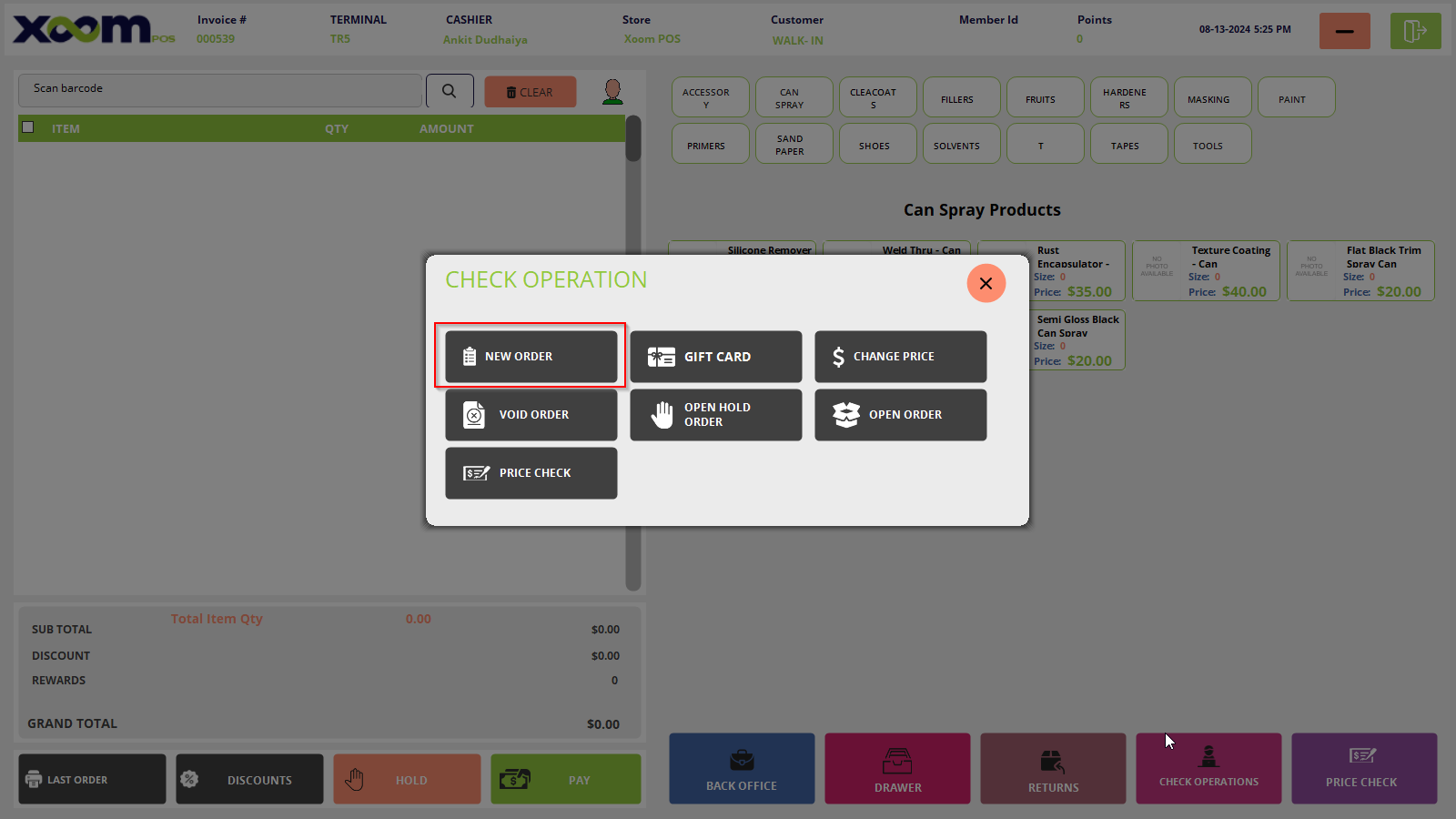Image resolution: width=1456 pixels, height=819 pixels.
Task: Open the Gift Card operation
Action: pyautogui.click(x=715, y=357)
